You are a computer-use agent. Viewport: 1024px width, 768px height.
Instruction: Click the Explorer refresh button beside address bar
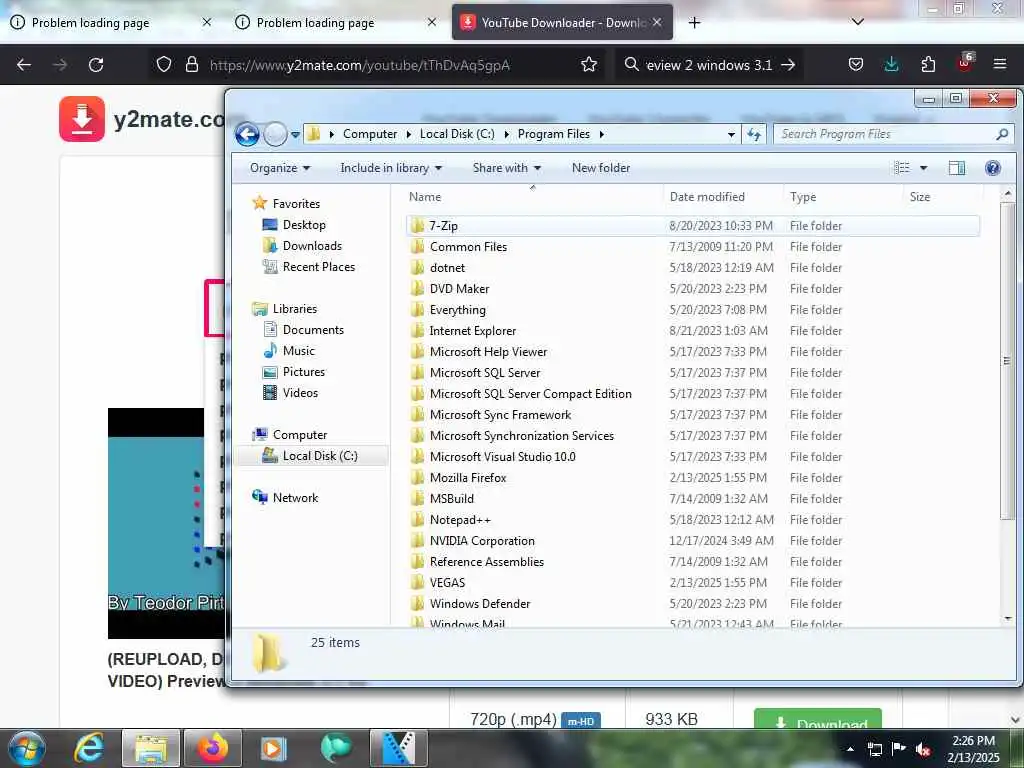(754, 135)
